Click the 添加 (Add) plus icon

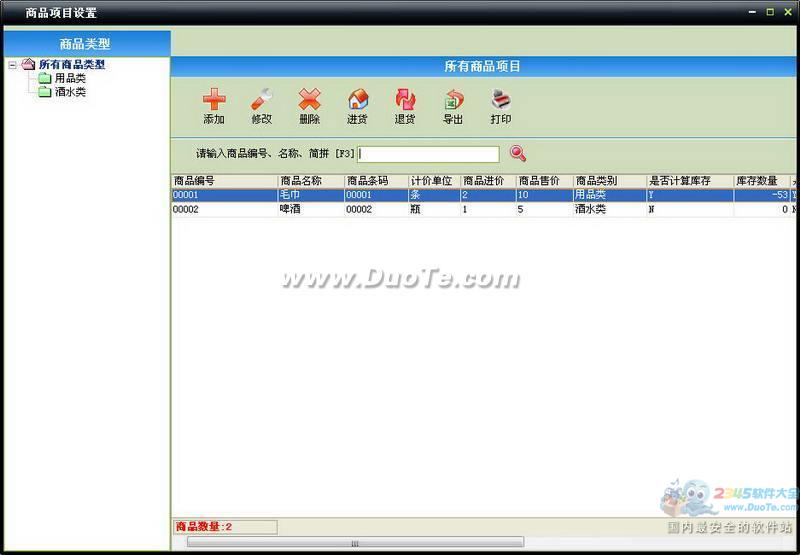click(x=214, y=100)
